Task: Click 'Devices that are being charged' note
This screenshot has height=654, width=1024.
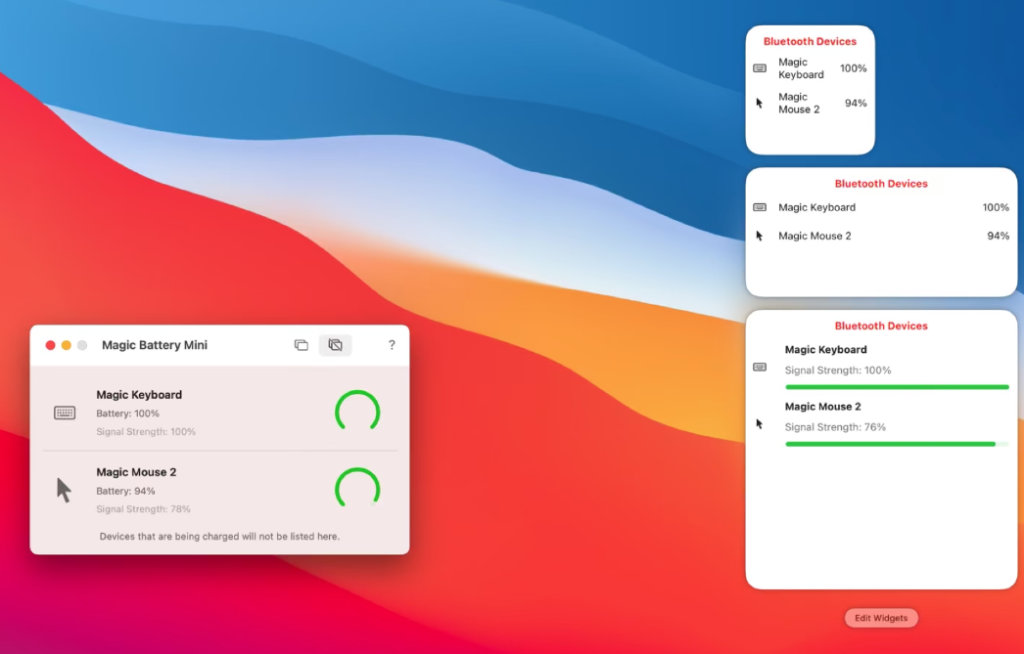Action: (x=219, y=536)
